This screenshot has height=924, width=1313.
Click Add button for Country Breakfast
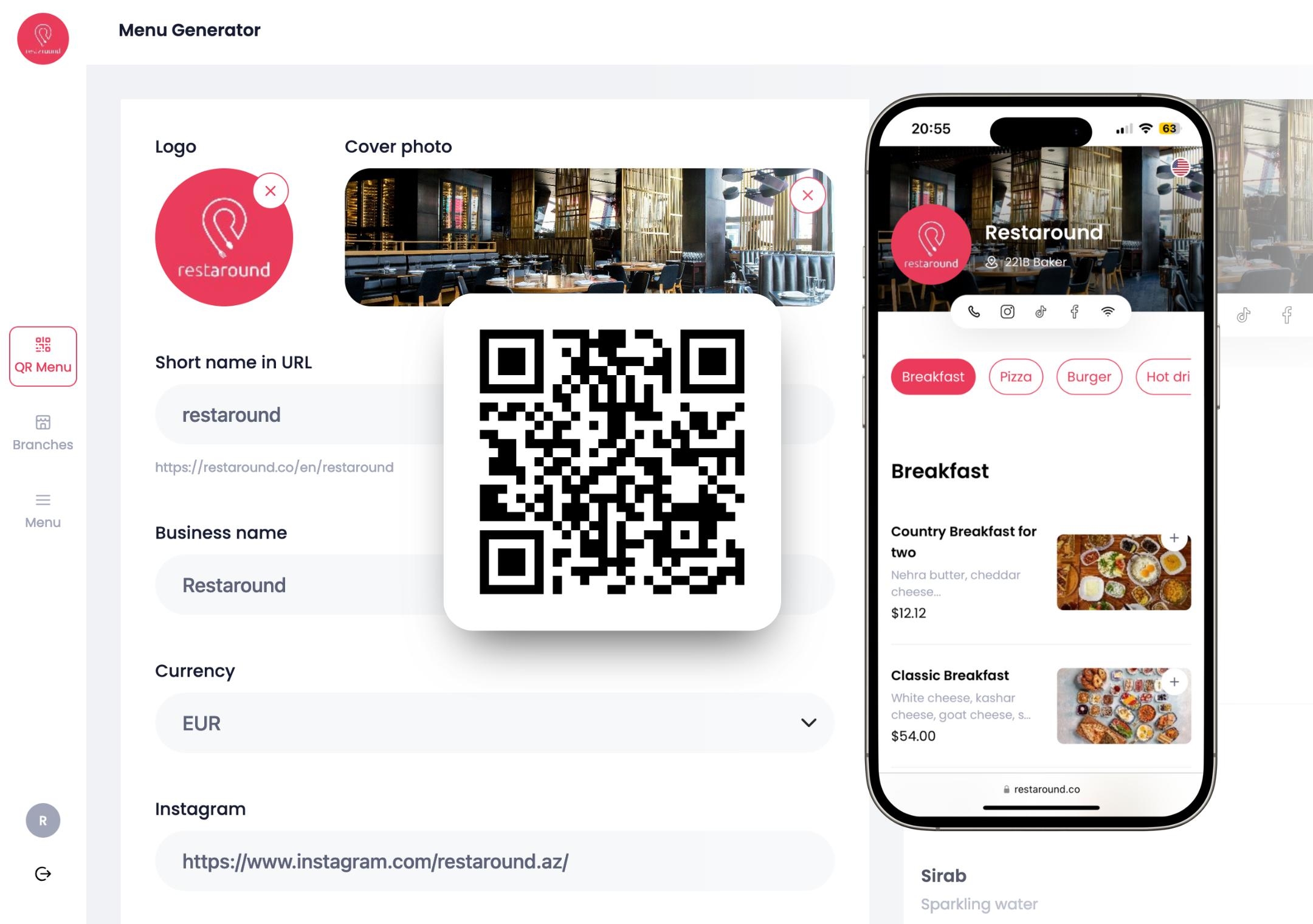(x=1177, y=538)
